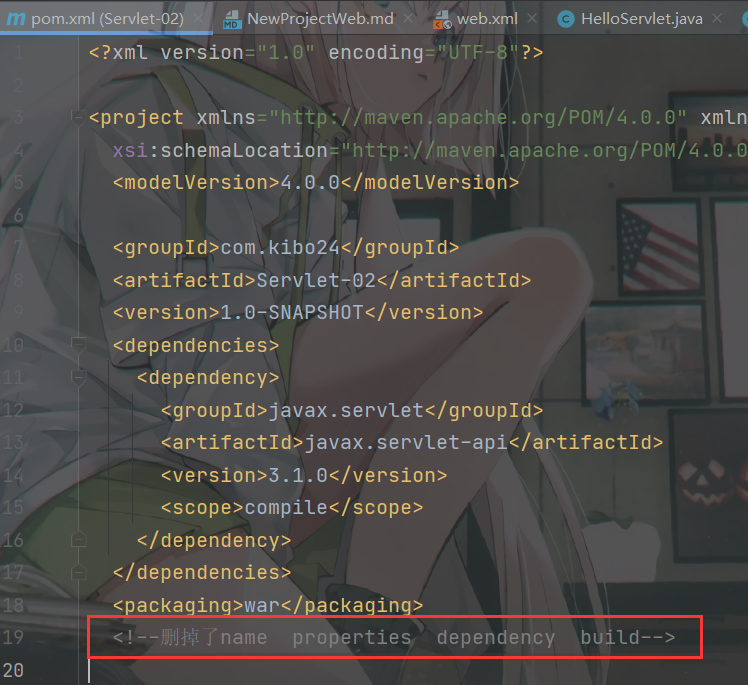The width and height of the screenshot is (748, 685).
Task: Click fold end marker of closing dependency tag
Action: (79, 540)
